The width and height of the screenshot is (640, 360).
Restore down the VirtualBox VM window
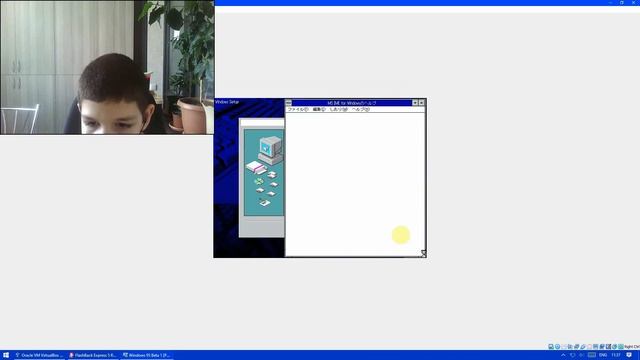click(x=622, y=2)
